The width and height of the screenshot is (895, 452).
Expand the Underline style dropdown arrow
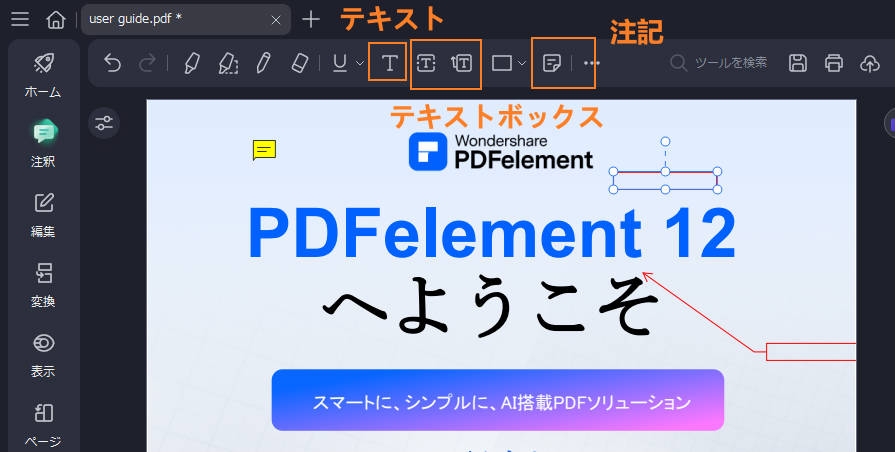pyautogui.click(x=360, y=63)
